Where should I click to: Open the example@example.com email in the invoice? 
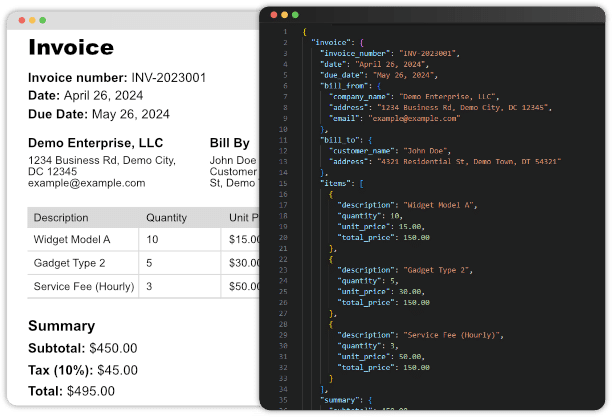pyautogui.click(x=86, y=183)
